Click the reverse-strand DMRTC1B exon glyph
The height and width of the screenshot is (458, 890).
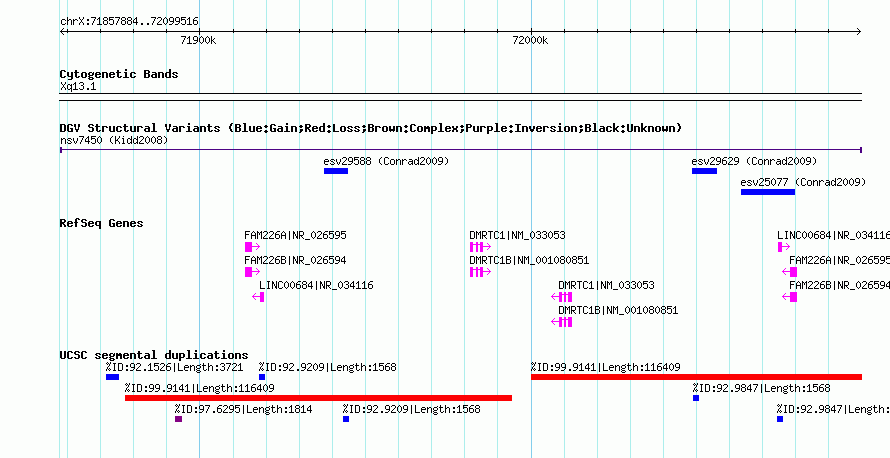[x=561, y=322]
